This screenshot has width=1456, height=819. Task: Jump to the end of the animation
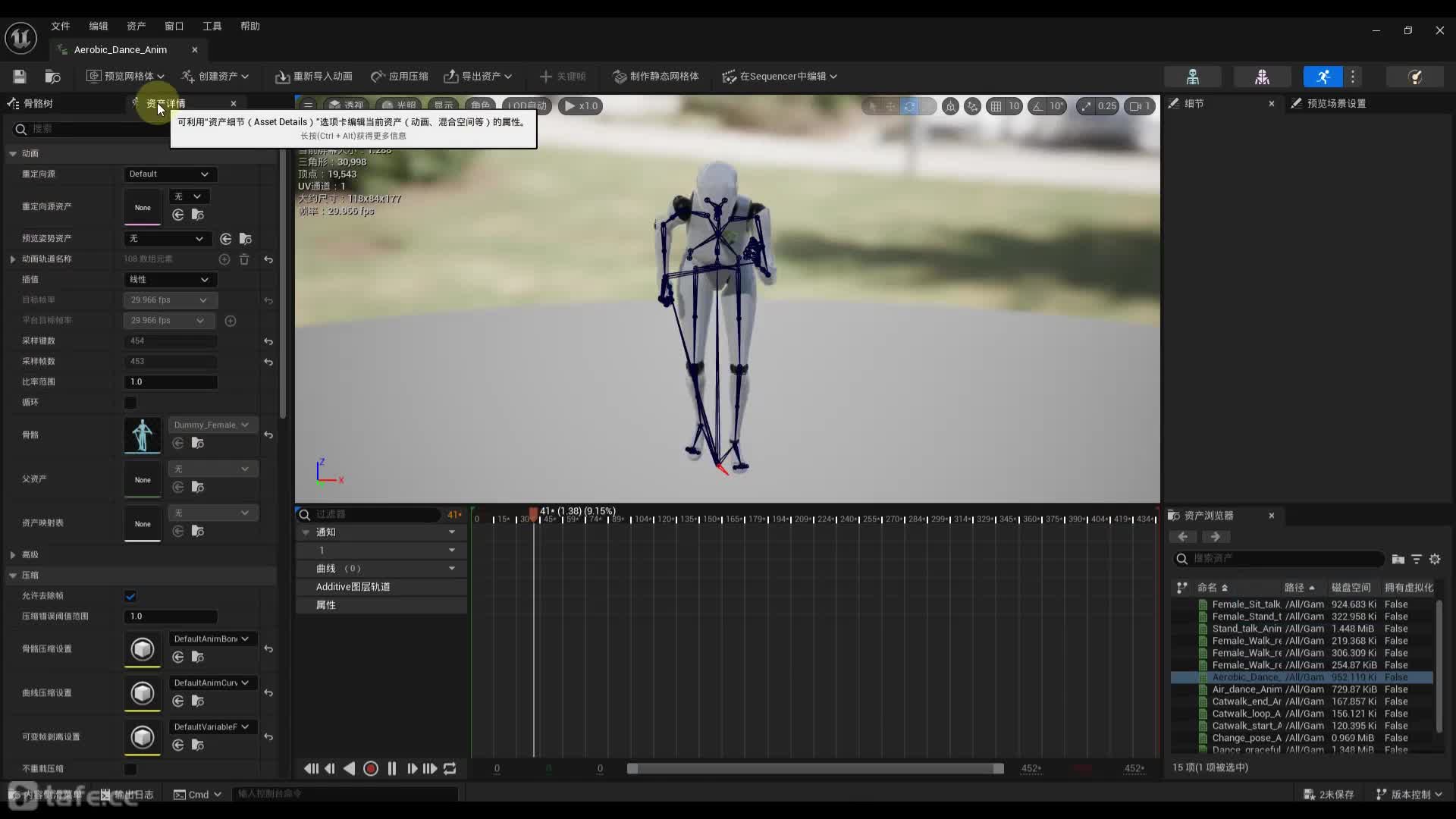430,768
